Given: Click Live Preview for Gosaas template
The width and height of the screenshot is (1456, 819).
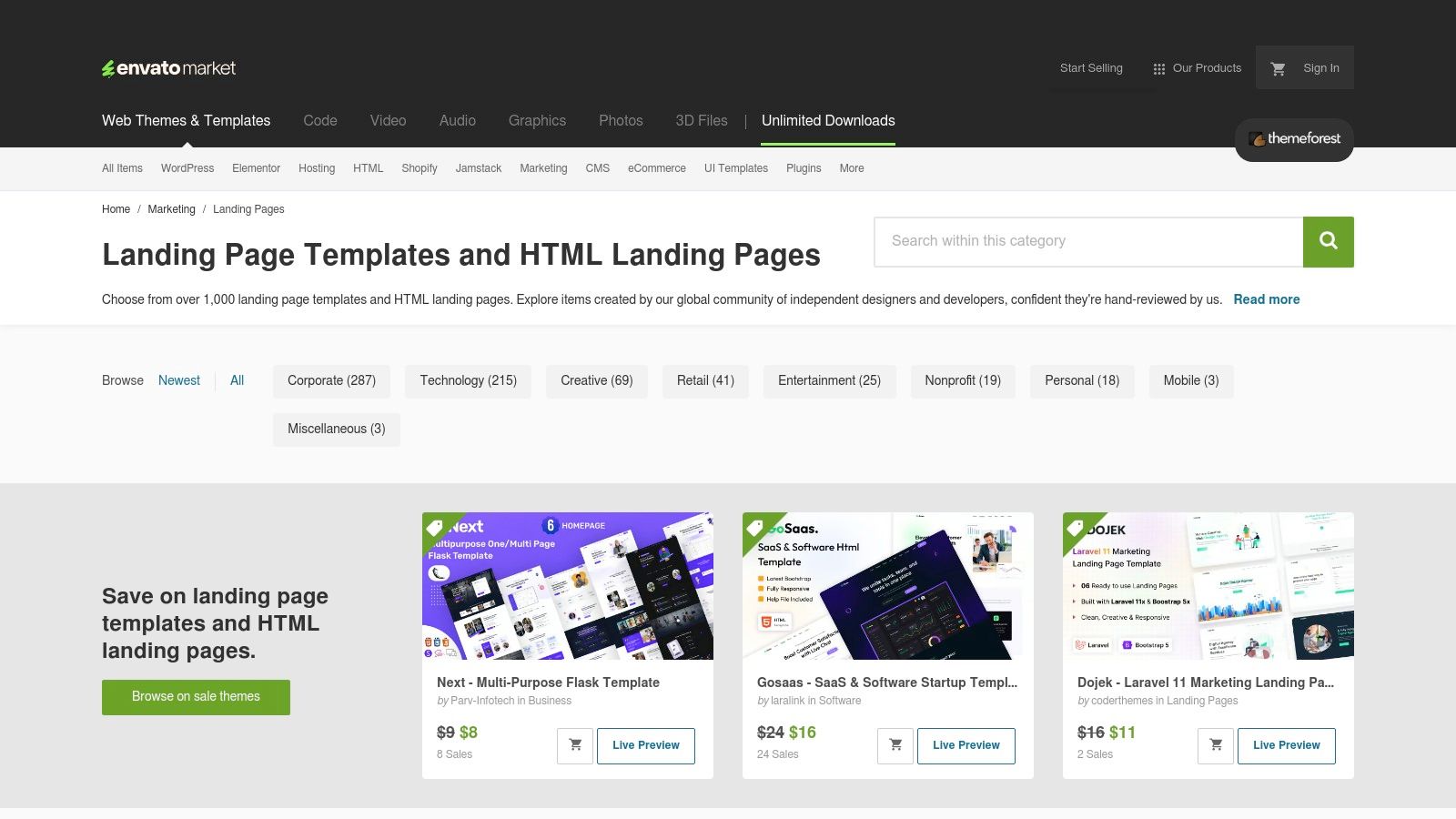Looking at the screenshot, I should 966,744.
